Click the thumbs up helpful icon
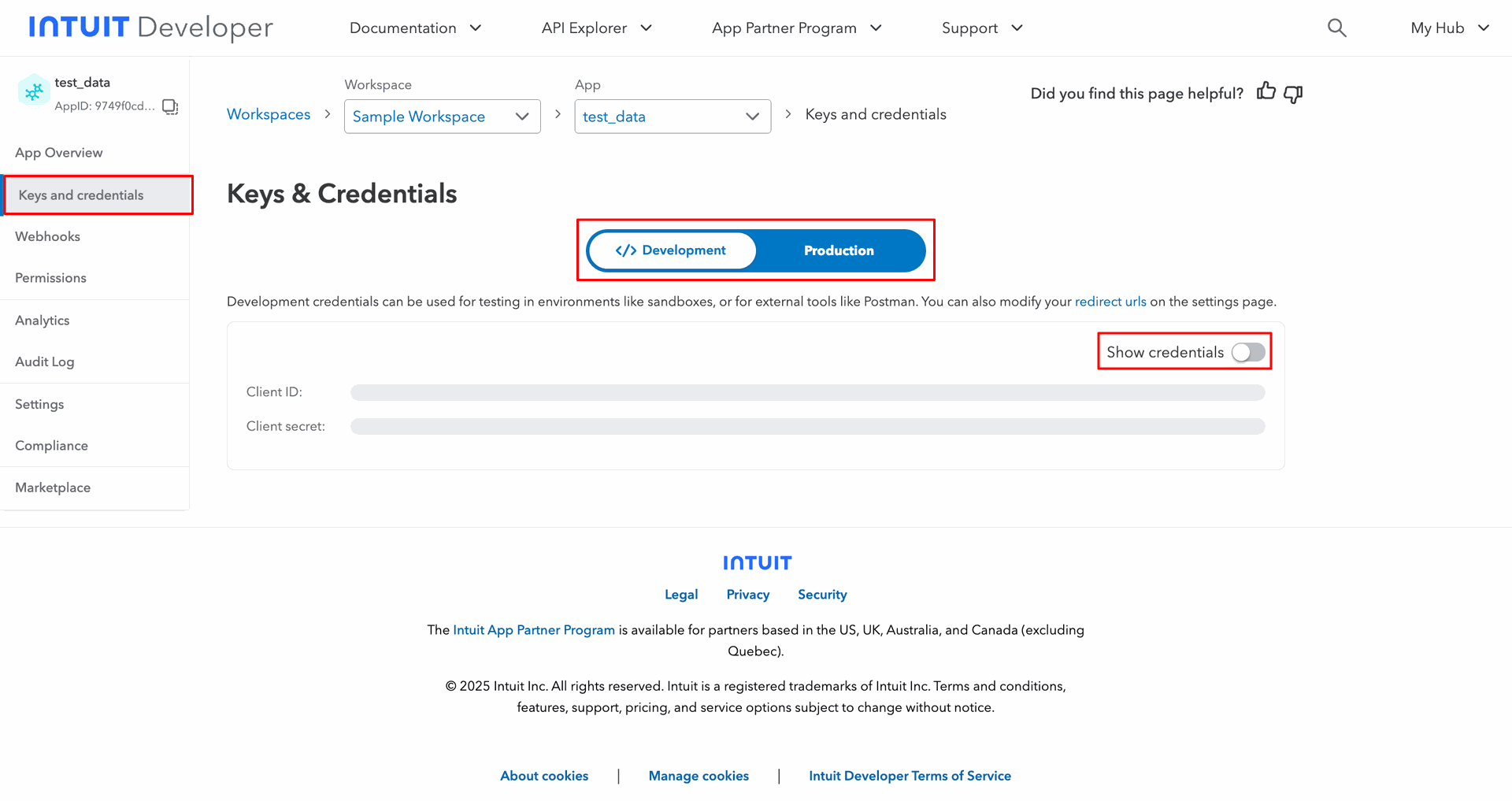The image size is (1512, 801). click(x=1266, y=92)
